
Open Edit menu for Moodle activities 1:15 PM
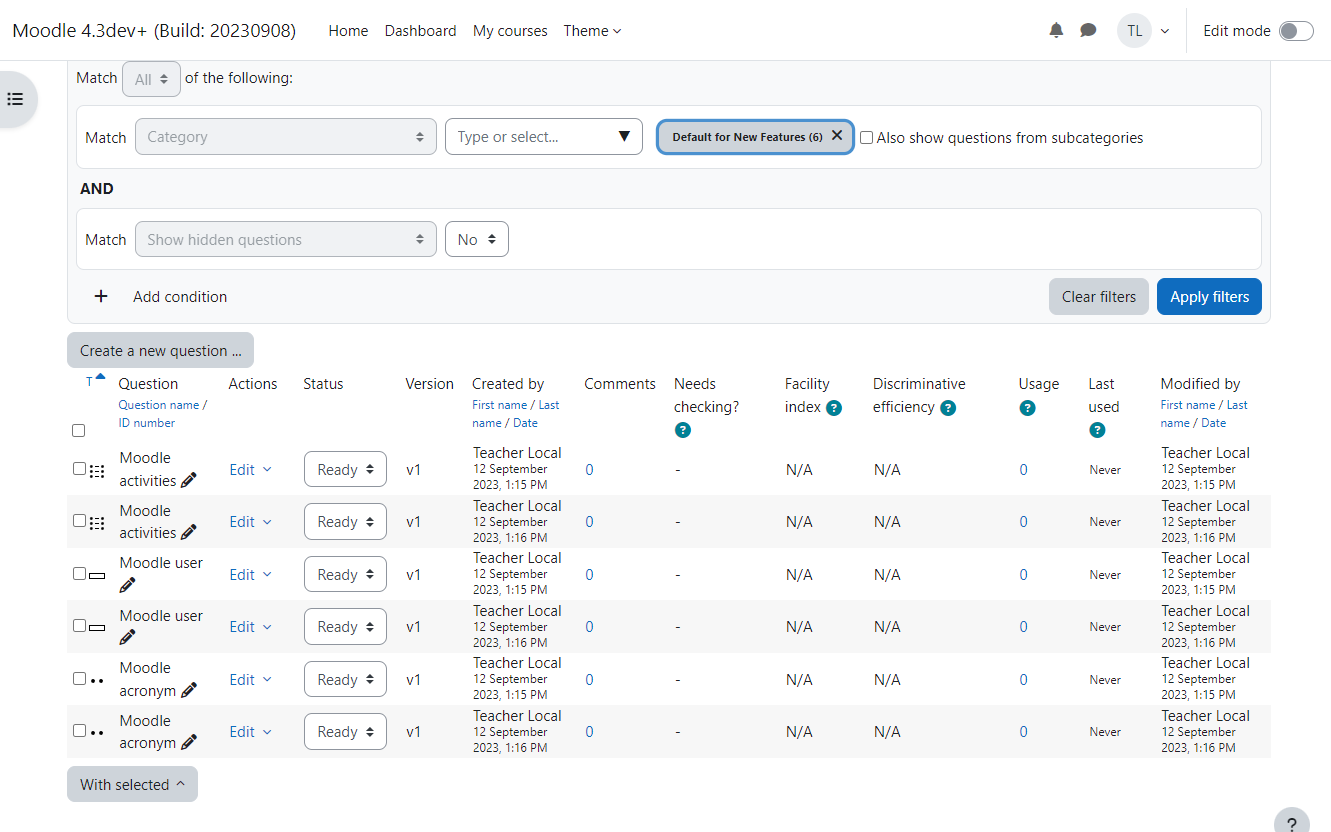point(250,470)
